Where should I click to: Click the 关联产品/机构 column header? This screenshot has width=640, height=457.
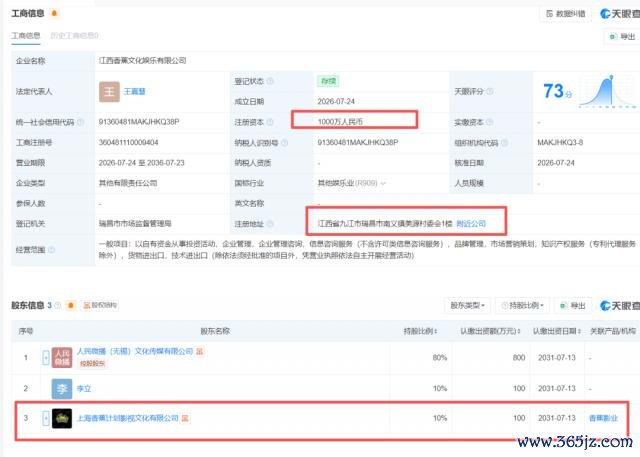[613, 331]
